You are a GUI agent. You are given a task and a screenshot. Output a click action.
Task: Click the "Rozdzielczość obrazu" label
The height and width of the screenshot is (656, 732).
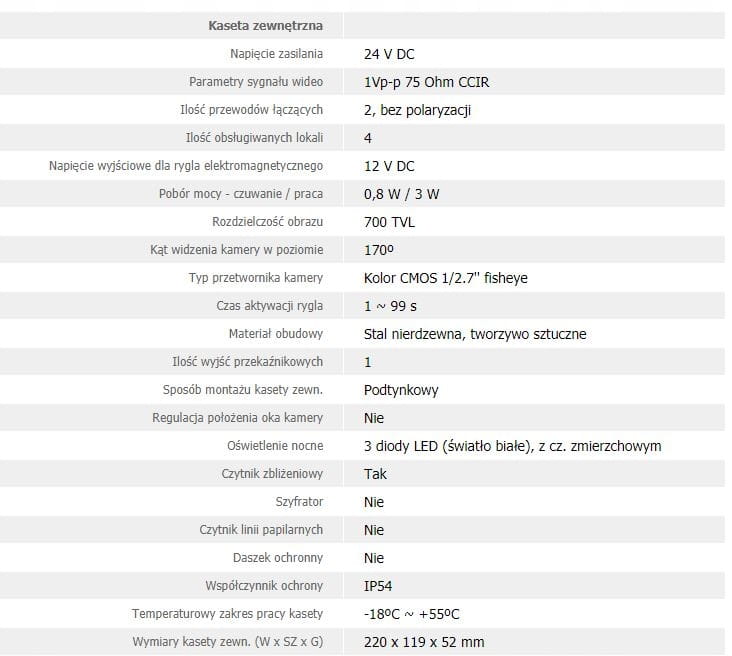pos(274,222)
